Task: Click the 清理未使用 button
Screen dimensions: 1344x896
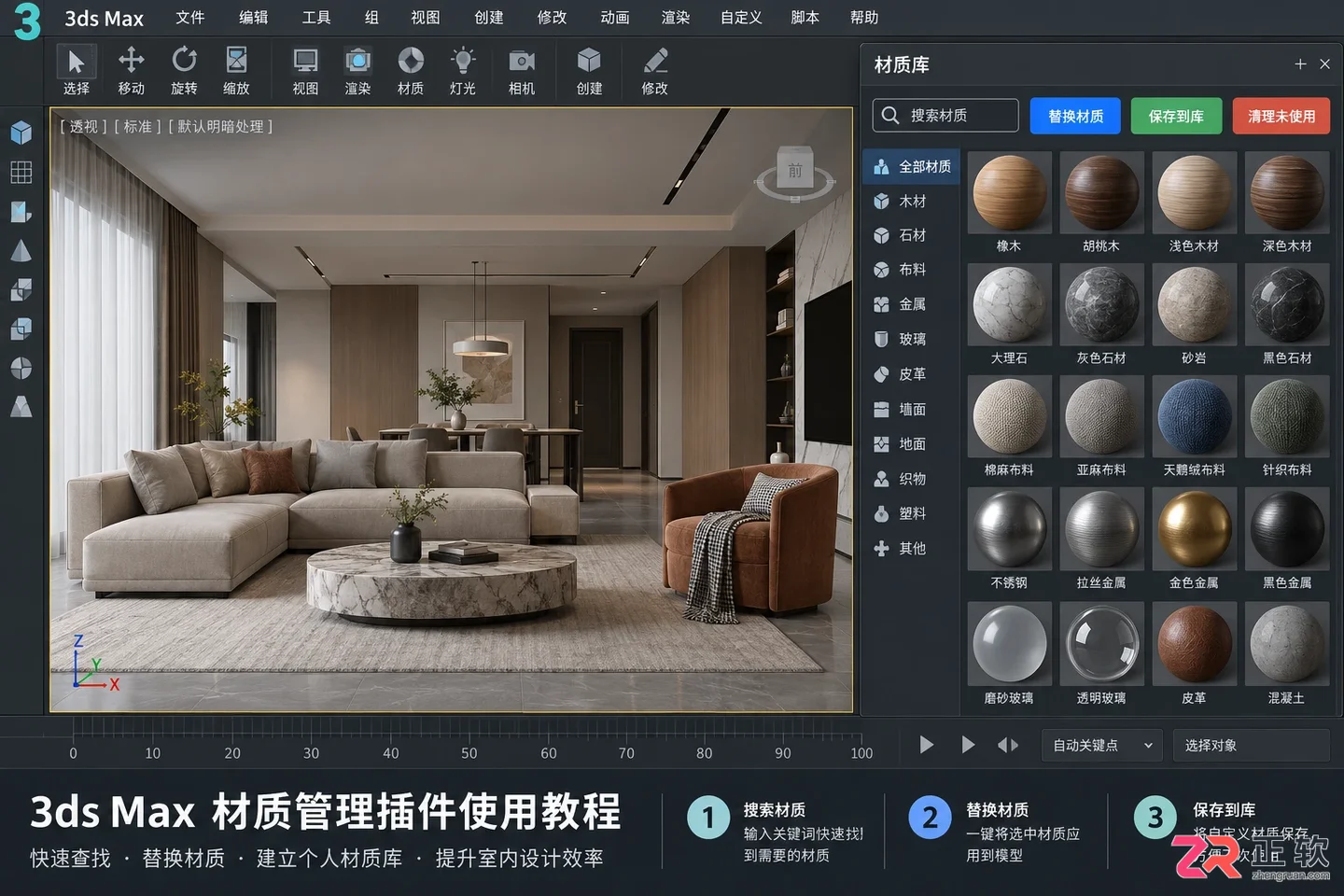Action: click(x=1281, y=116)
